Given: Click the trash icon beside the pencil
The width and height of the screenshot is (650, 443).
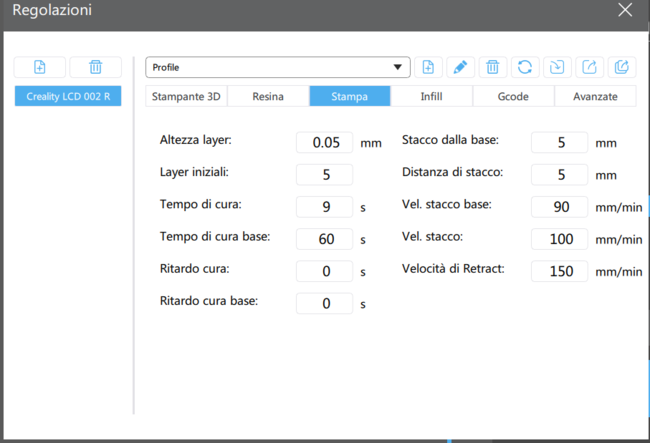Looking at the screenshot, I should click(x=492, y=67).
